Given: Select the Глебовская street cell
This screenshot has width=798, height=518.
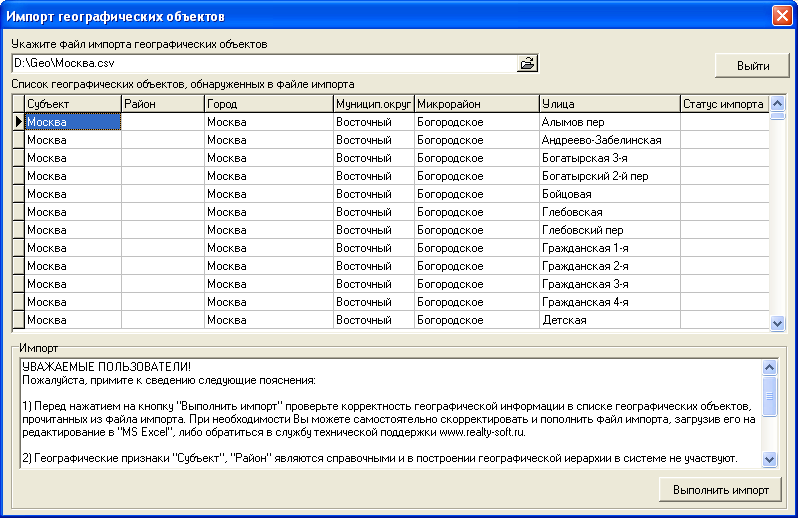Looking at the screenshot, I should (610, 212).
